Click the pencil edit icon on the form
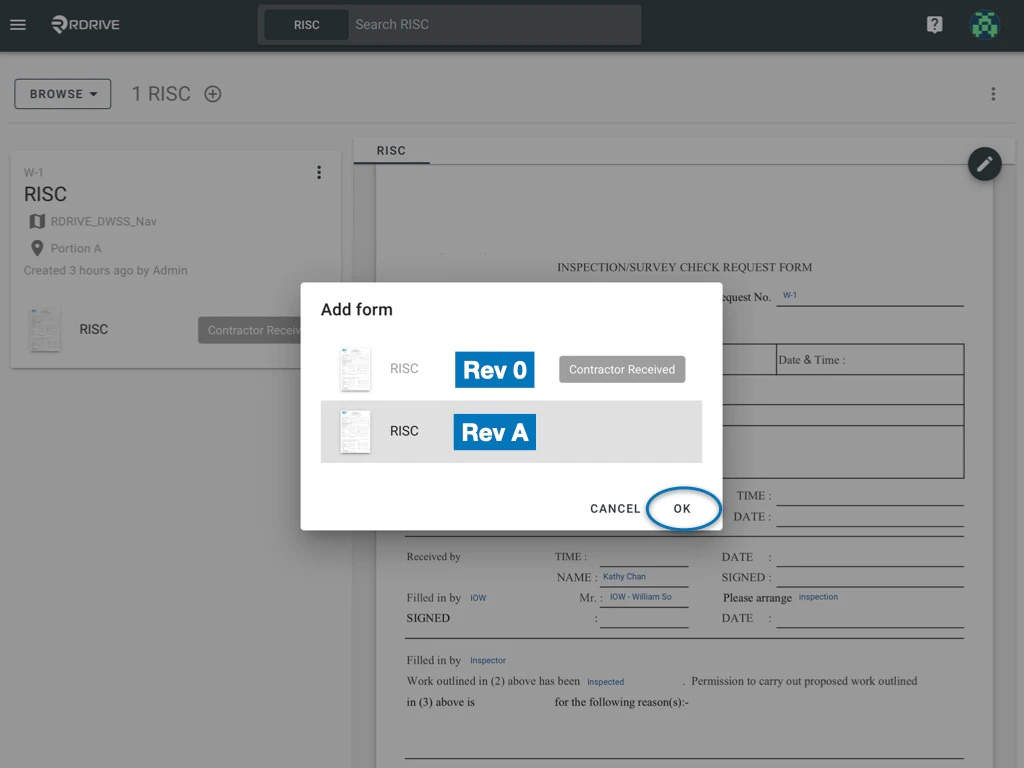The height and width of the screenshot is (768, 1024). (984, 164)
